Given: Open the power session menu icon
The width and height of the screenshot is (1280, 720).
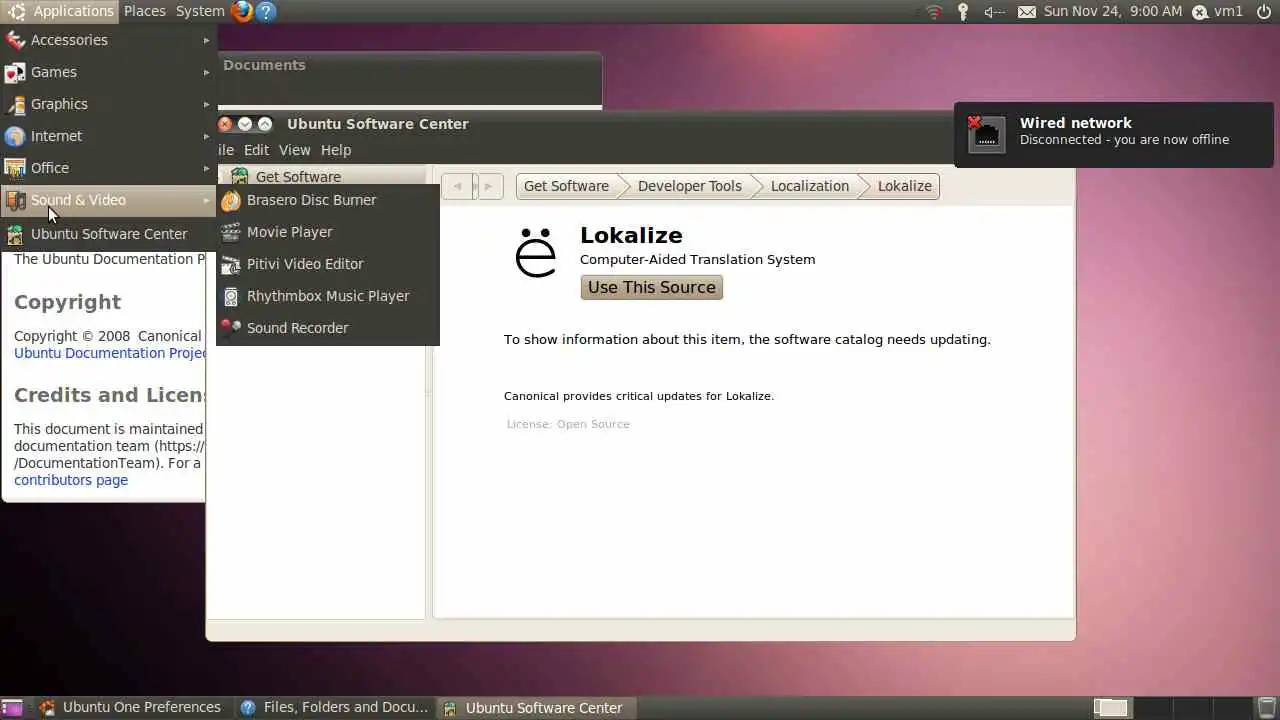Looking at the screenshot, I should pyautogui.click(x=1264, y=11).
